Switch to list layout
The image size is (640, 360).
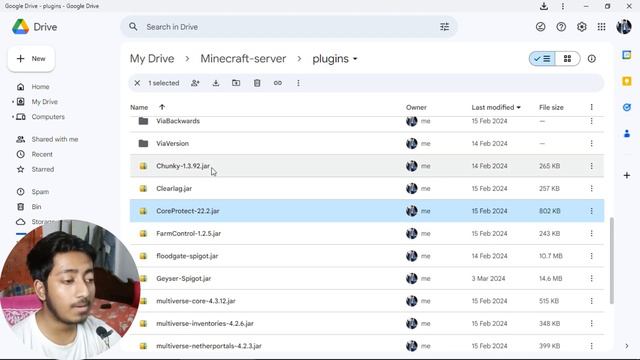542,59
